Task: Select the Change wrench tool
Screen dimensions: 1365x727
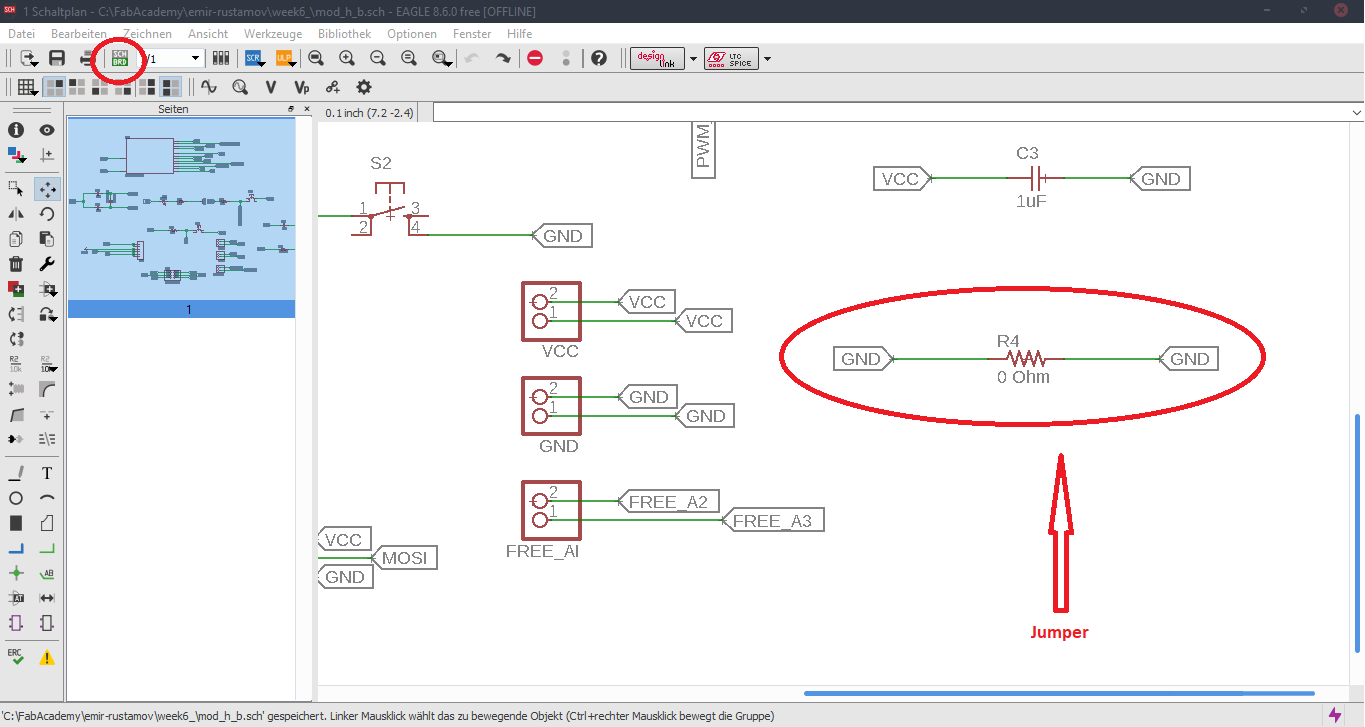Action: point(46,264)
